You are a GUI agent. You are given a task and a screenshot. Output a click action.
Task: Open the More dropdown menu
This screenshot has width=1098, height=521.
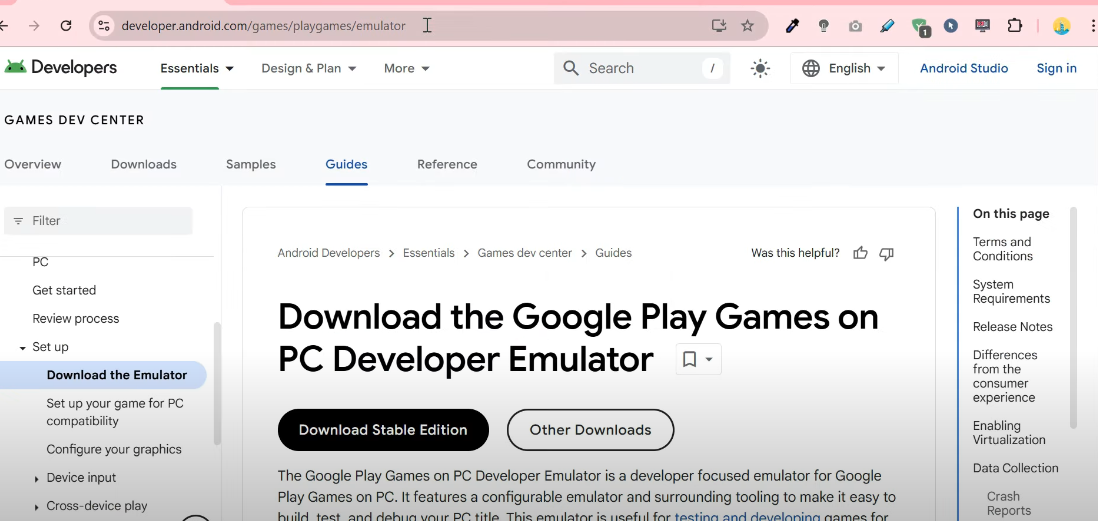pyautogui.click(x=406, y=68)
